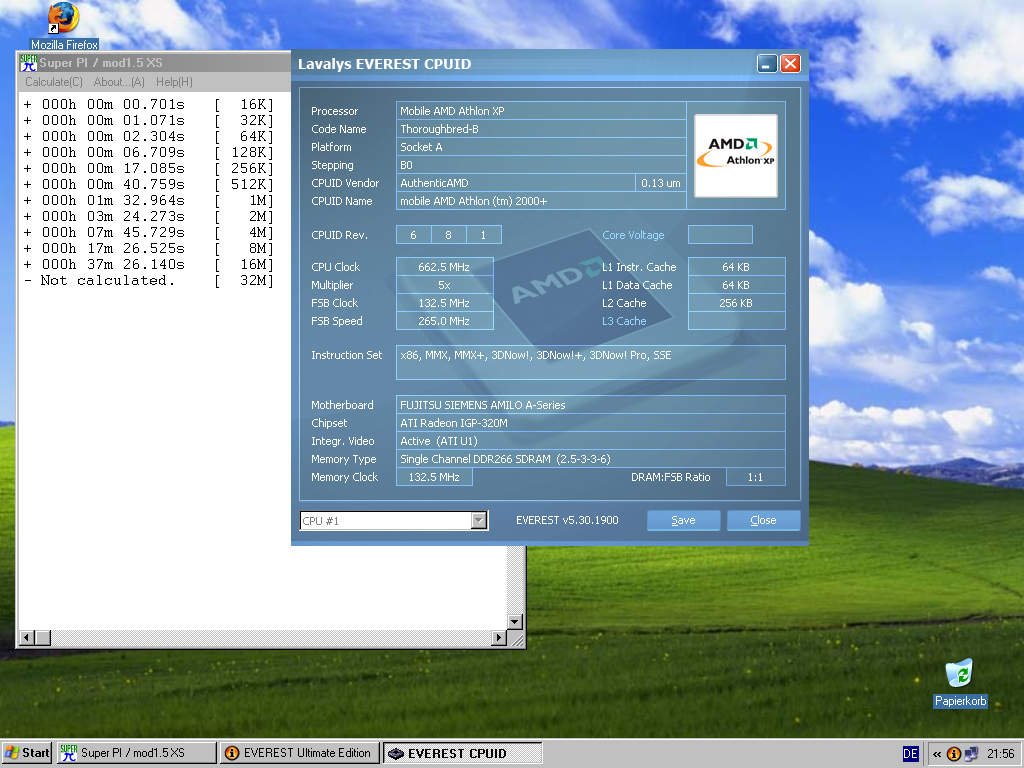
Task: Click the Platform value Socket A
Action: (541, 147)
